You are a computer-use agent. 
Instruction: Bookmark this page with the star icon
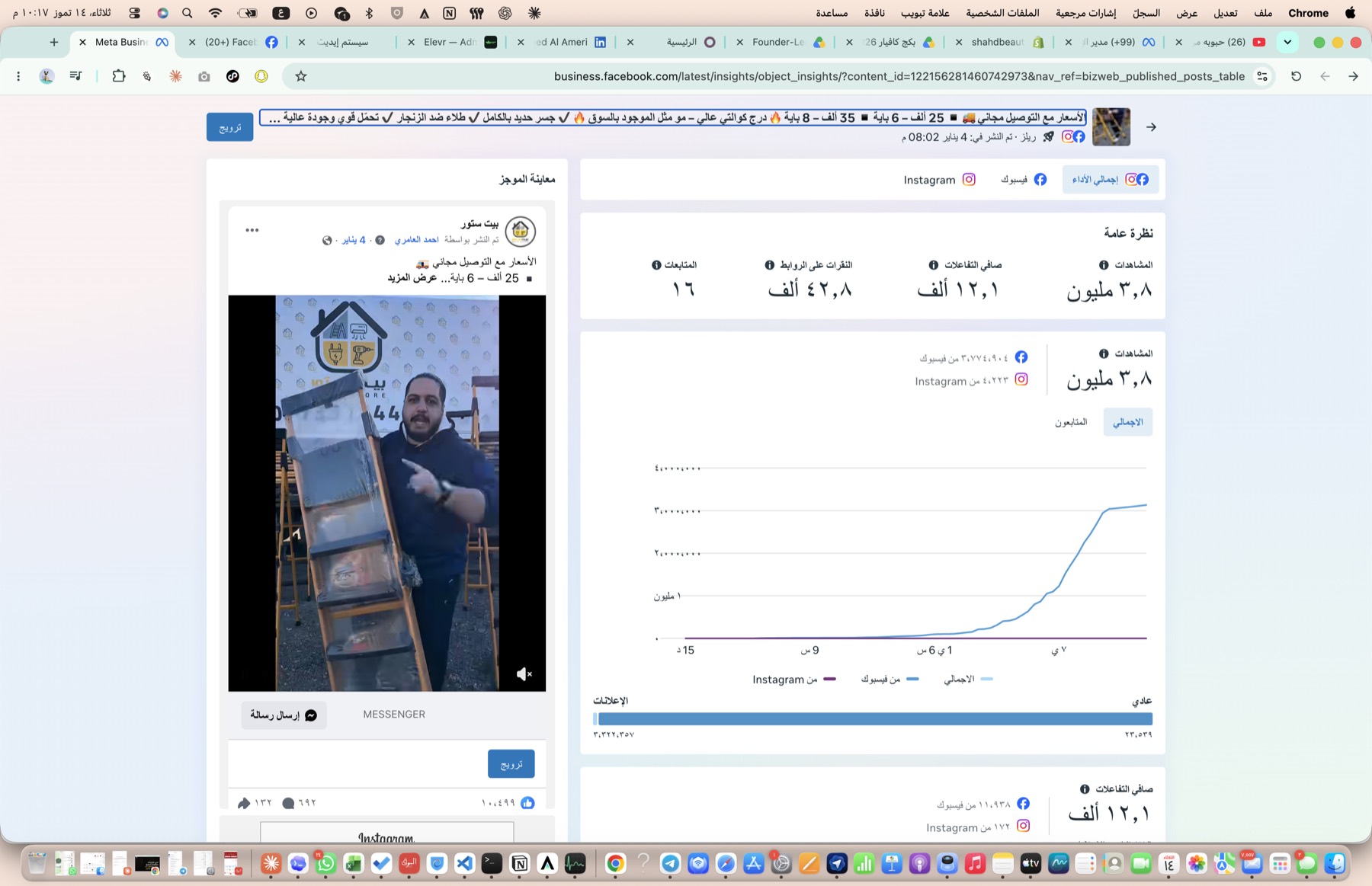301,76
